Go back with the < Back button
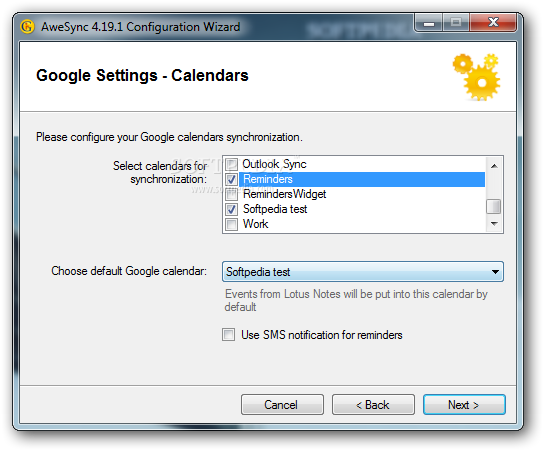The image size is (544, 451). point(373,405)
